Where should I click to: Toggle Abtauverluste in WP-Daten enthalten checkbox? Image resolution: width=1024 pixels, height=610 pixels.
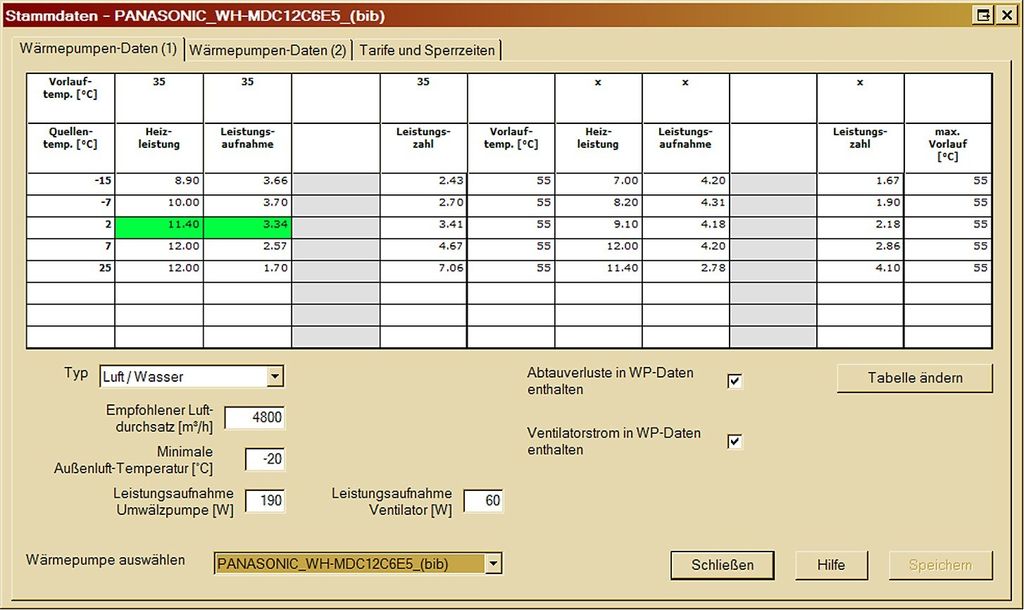pyautogui.click(x=735, y=381)
